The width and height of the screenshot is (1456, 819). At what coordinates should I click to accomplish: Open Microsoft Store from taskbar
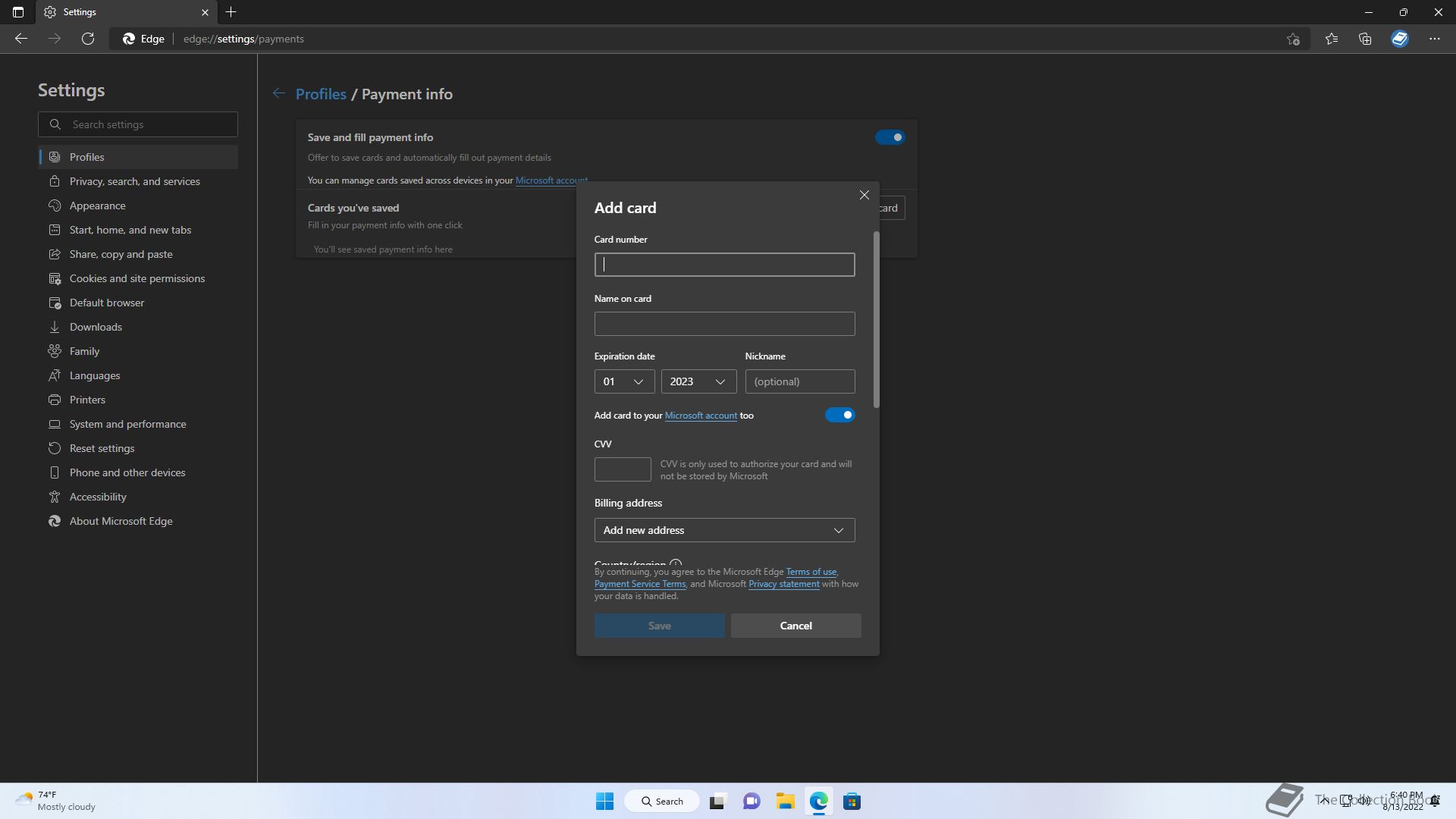[x=852, y=801]
